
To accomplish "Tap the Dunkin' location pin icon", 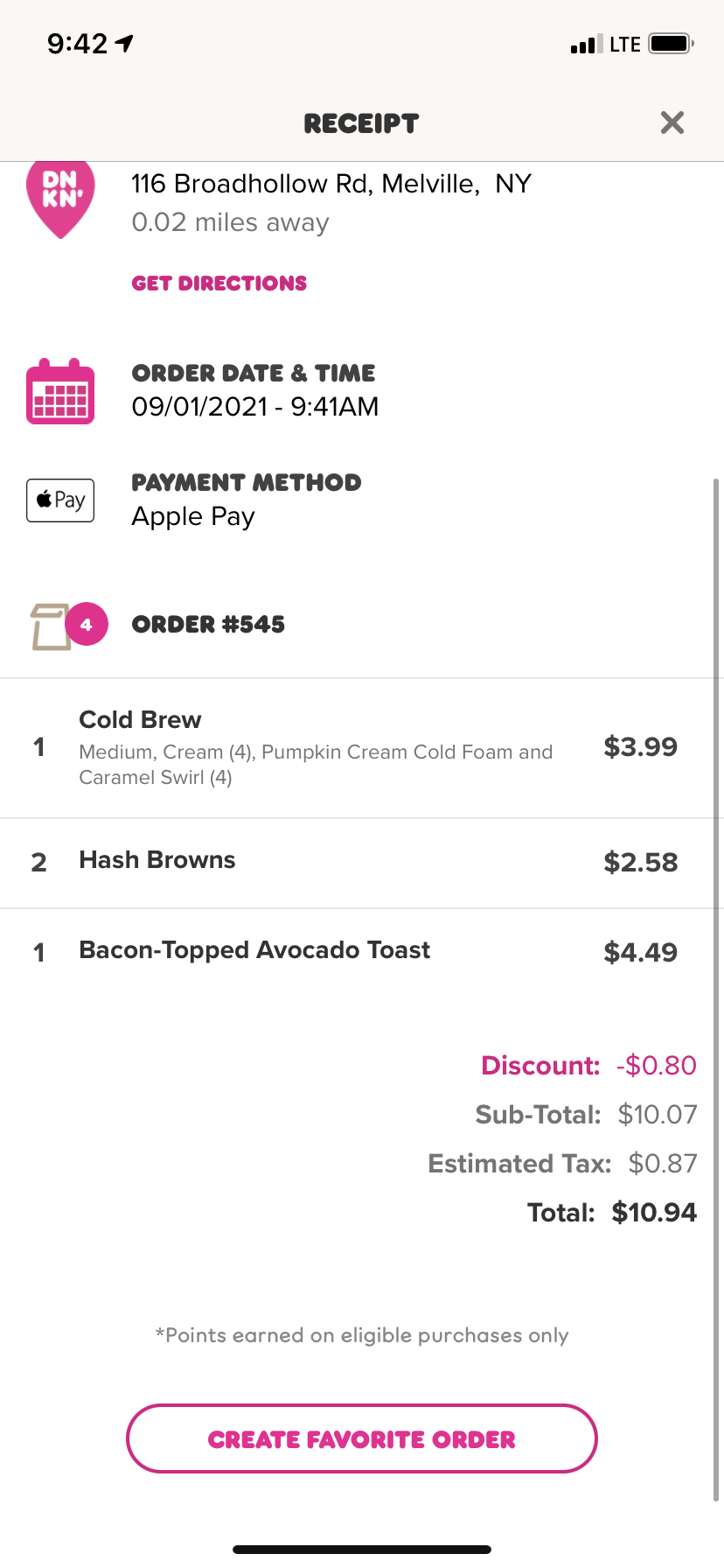I will point(60,198).
